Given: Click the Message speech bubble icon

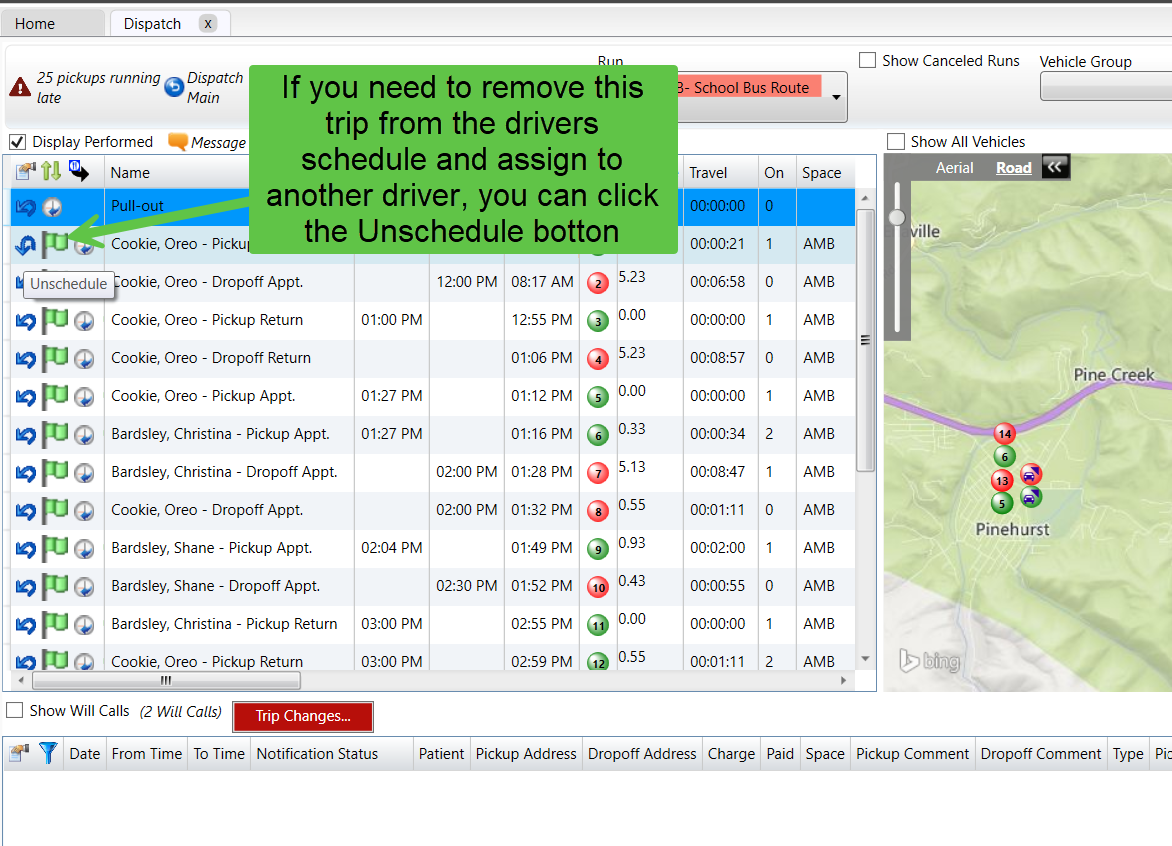Looking at the screenshot, I should tap(178, 141).
